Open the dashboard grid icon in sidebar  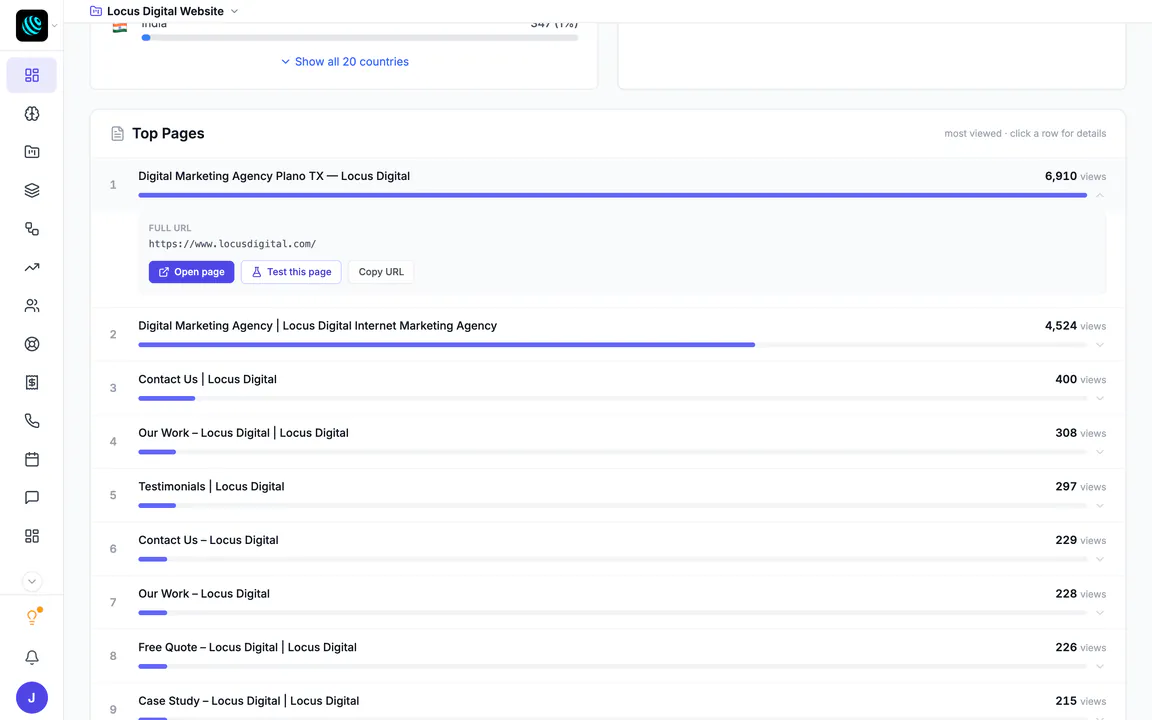pyautogui.click(x=32, y=75)
